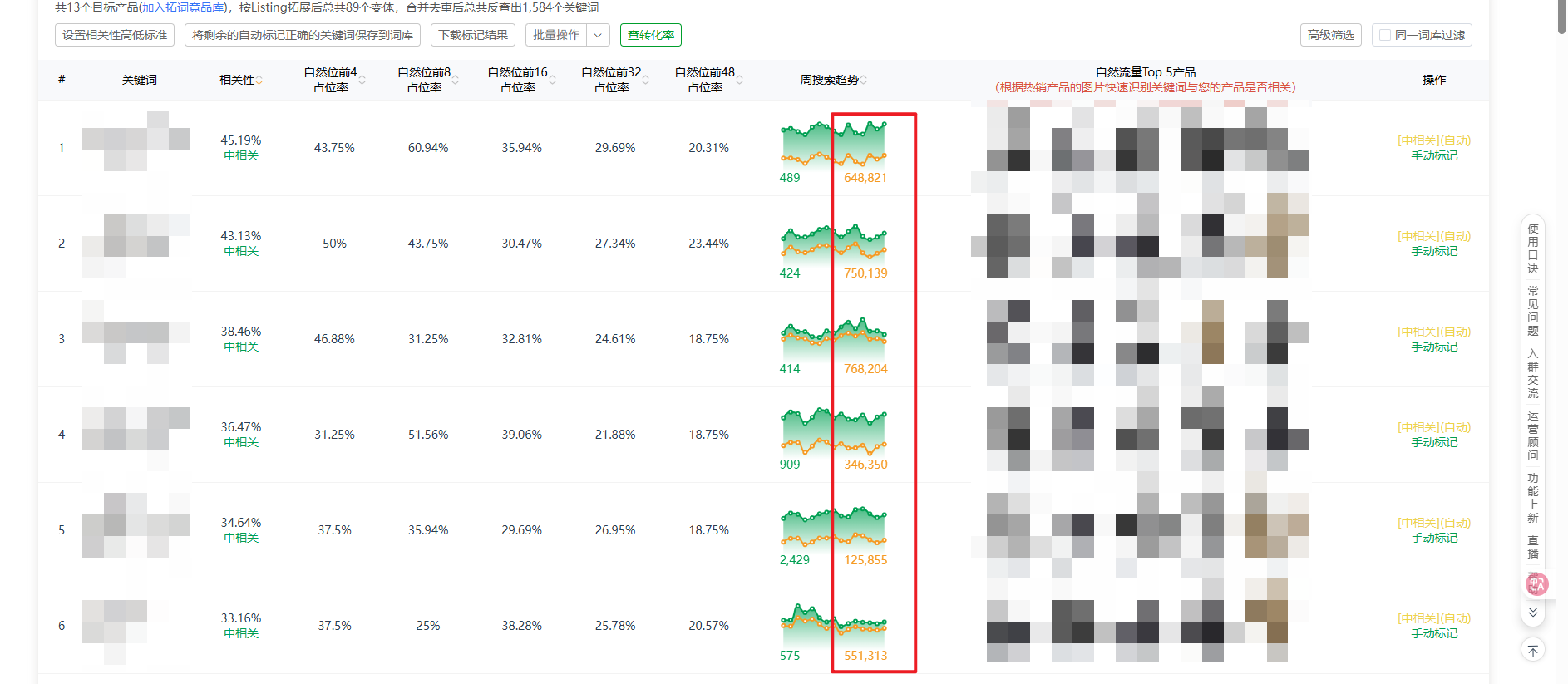Click search volume 909 in row 4
Screen dimensions: 1568x684
790,465
